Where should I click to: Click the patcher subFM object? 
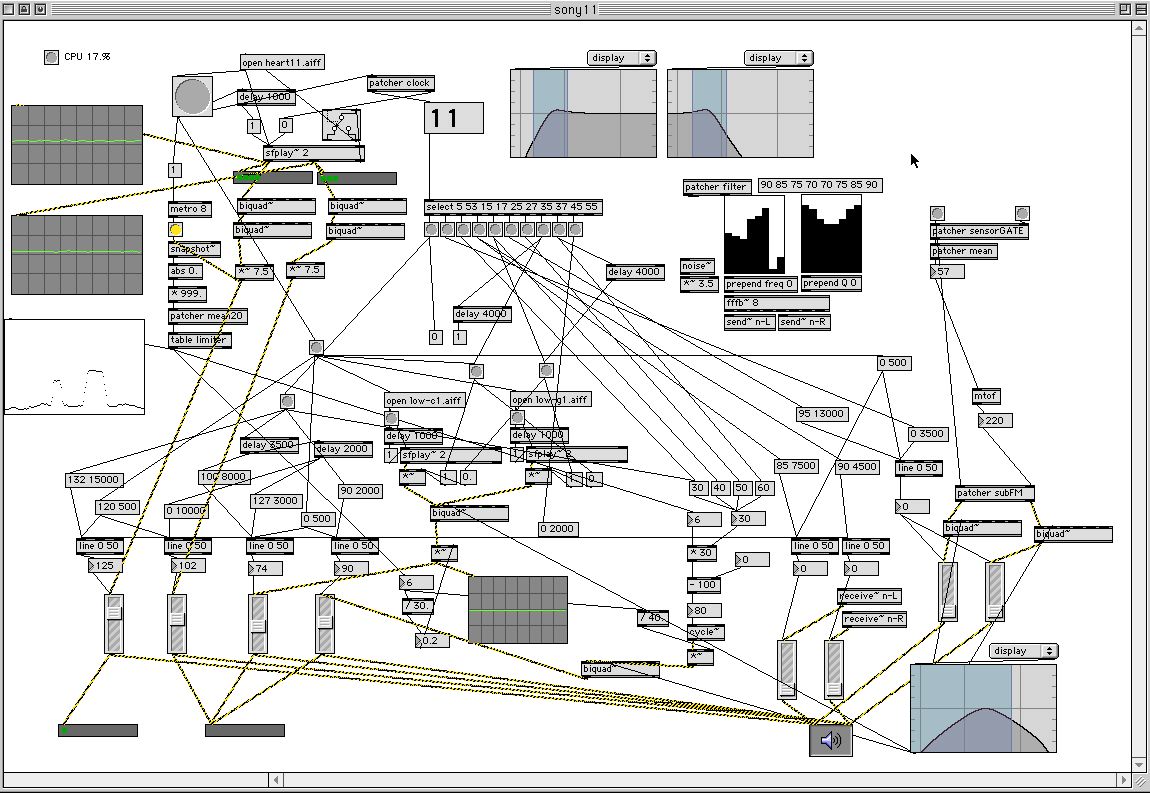[x=995, y=493]
